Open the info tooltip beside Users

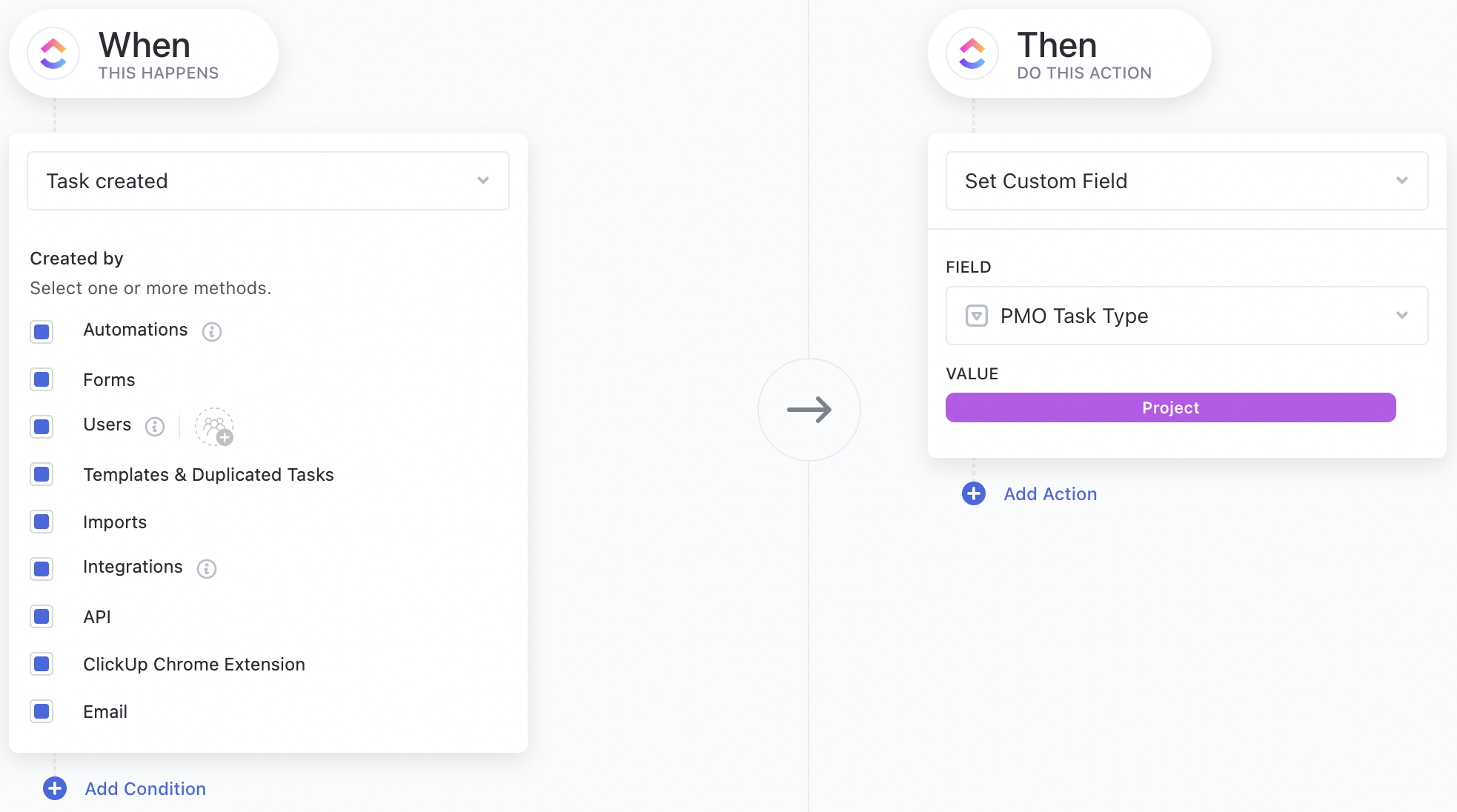(154, 427)
